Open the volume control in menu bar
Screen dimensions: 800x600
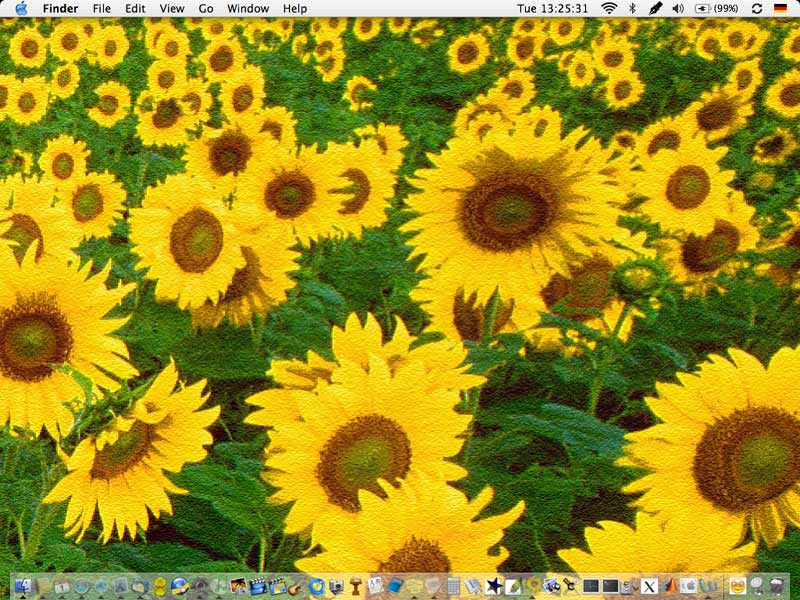pos(678,8)
